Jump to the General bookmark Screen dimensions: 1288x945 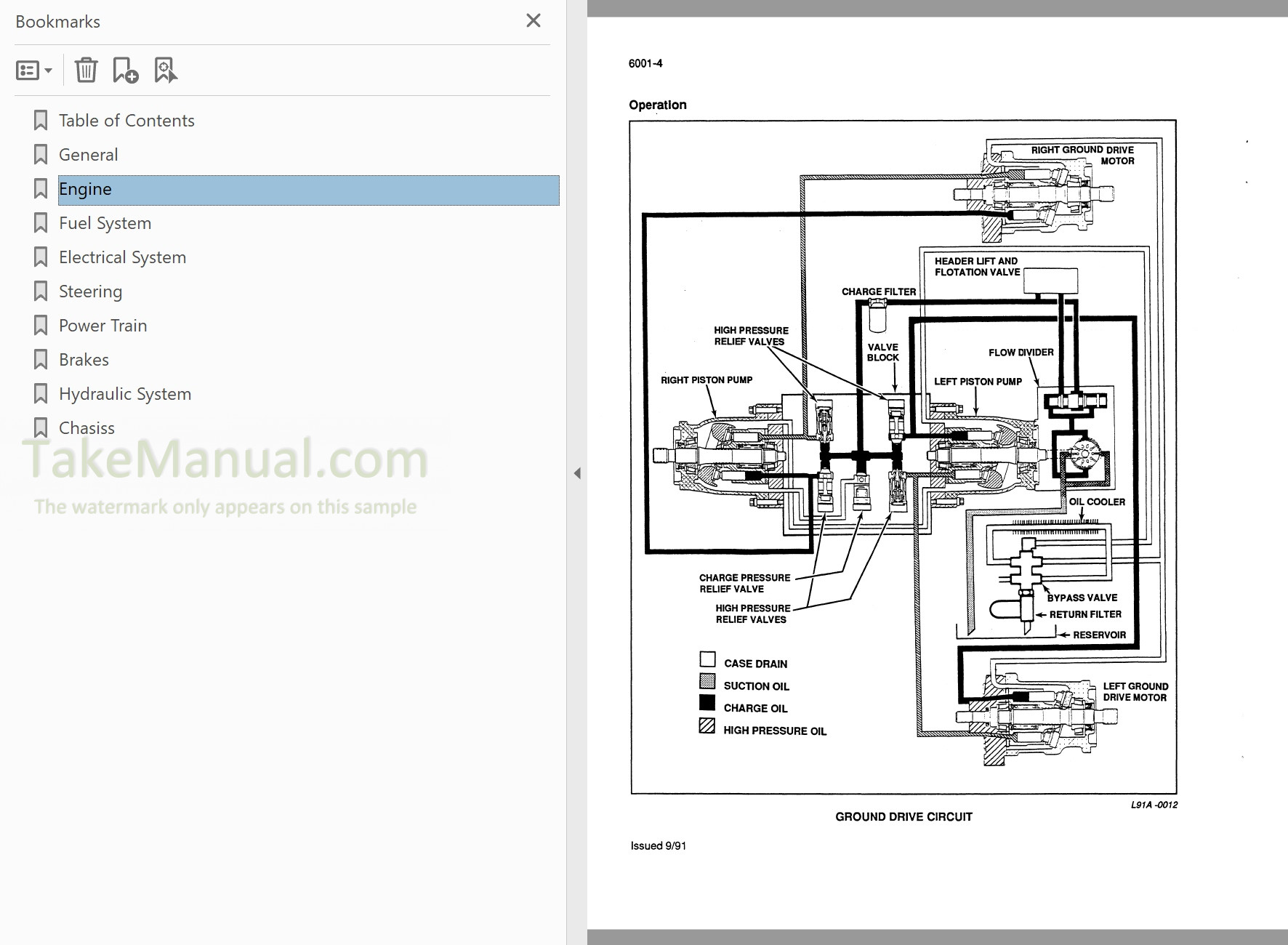(x=88, y=154)
